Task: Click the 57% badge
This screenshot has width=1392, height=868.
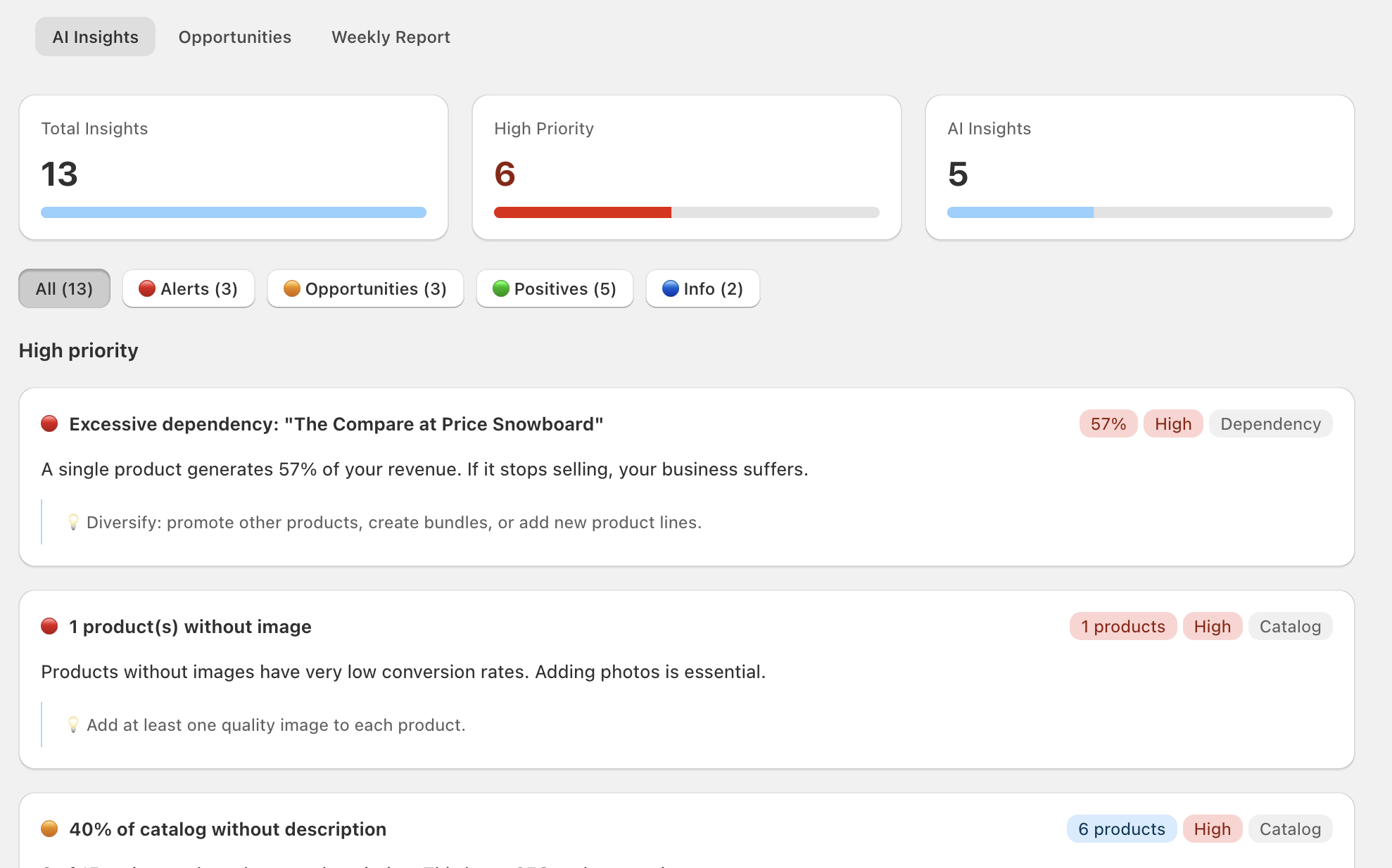Action: (x=1108, y=423)
